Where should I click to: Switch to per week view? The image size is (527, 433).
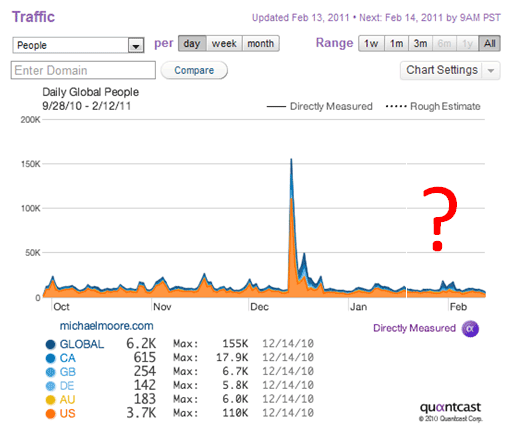click(224, 43)
